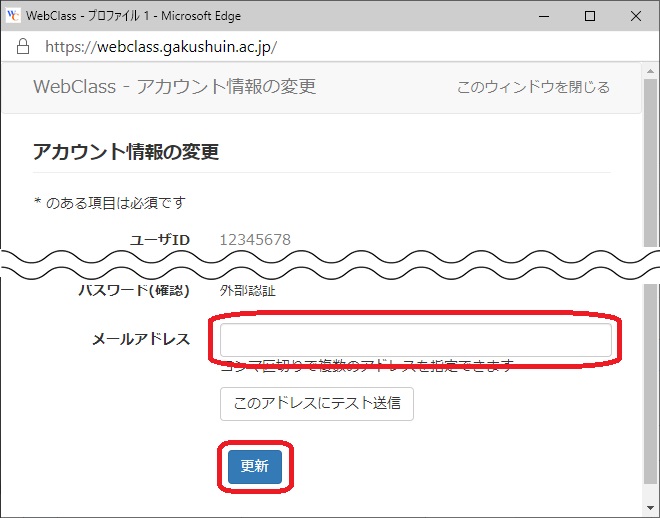
Task: Click the comma-separated addresses hint text
Action: tap(368, 365)
